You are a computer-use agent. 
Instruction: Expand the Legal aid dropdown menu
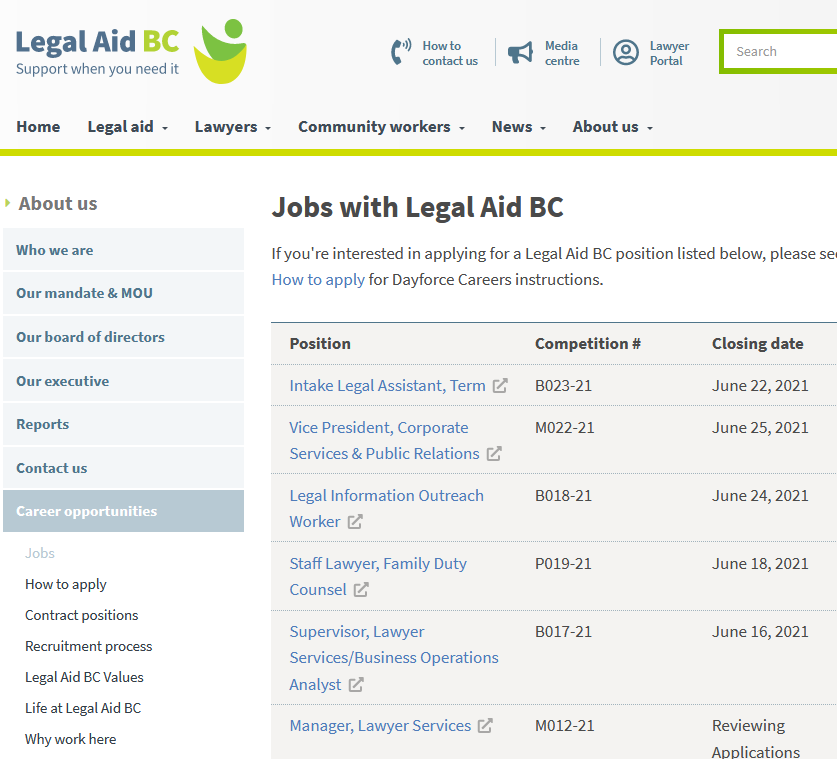127,127
